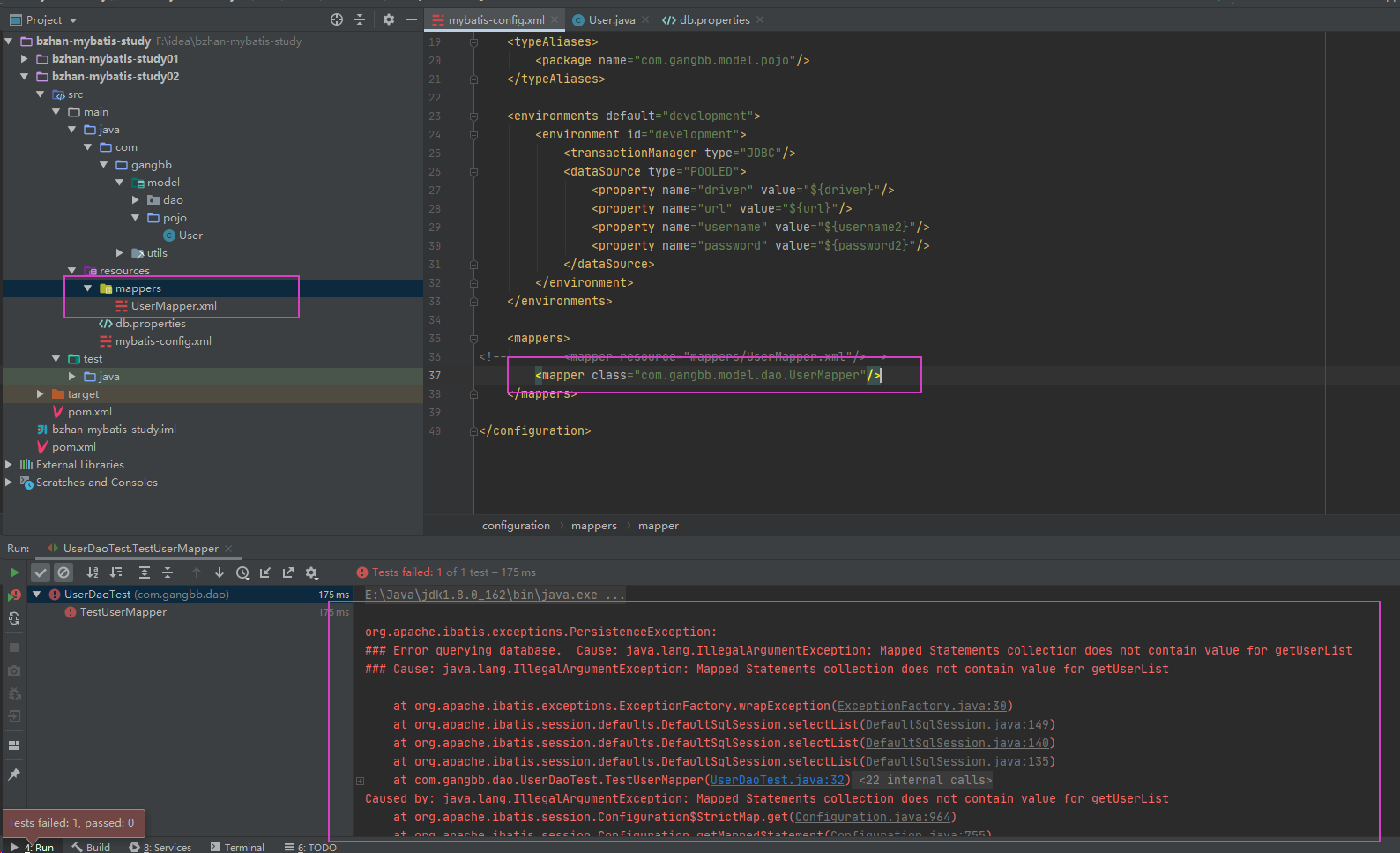The width and height of the screenshot is (1400, 853).
Task: Click mappers breadcrumb in editor
Action: [x=594, y=526]
